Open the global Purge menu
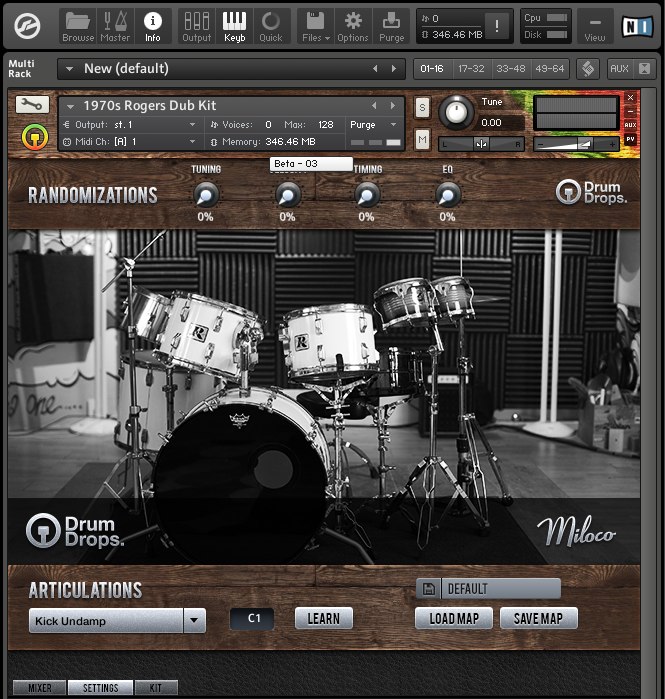Viewport: 665px width, 699px height. [391, 27]
